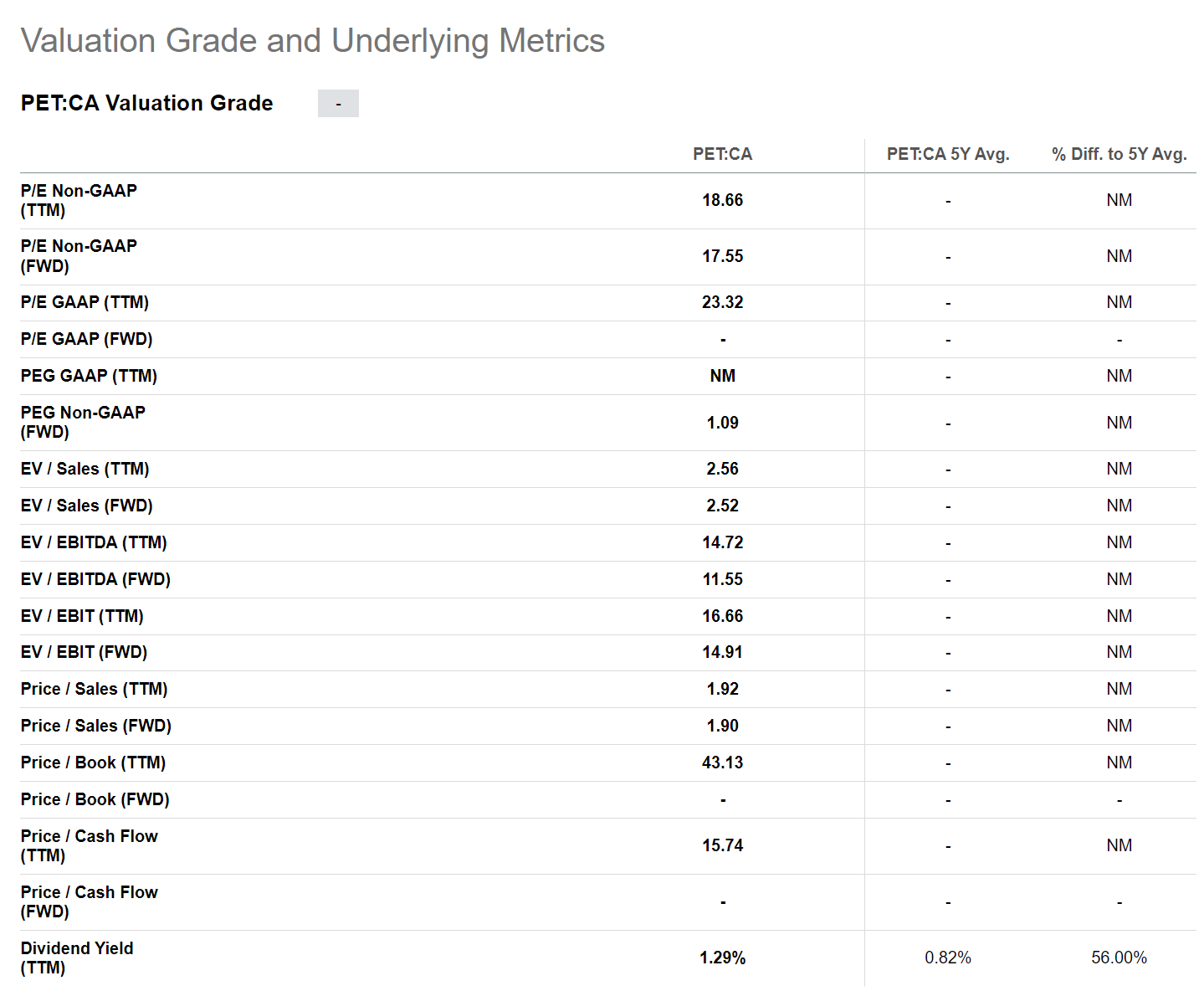Select the 43.13 Price / Book value
Image resolution: width=1204 pixels, height=991 pixels.
coord(722,763)
